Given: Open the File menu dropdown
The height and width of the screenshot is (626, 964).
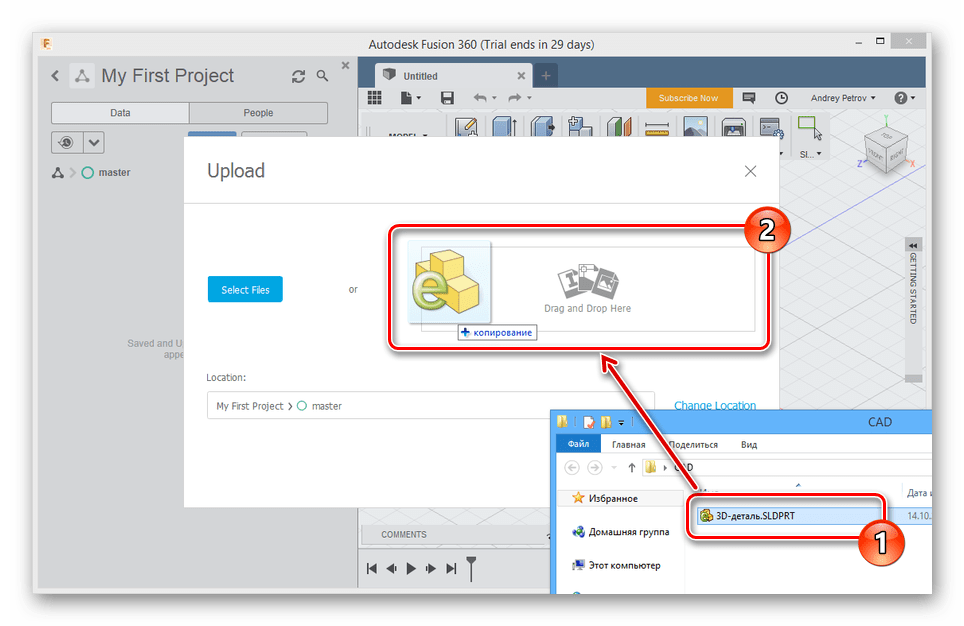Looking at the screenshot, I should point(410,98).
